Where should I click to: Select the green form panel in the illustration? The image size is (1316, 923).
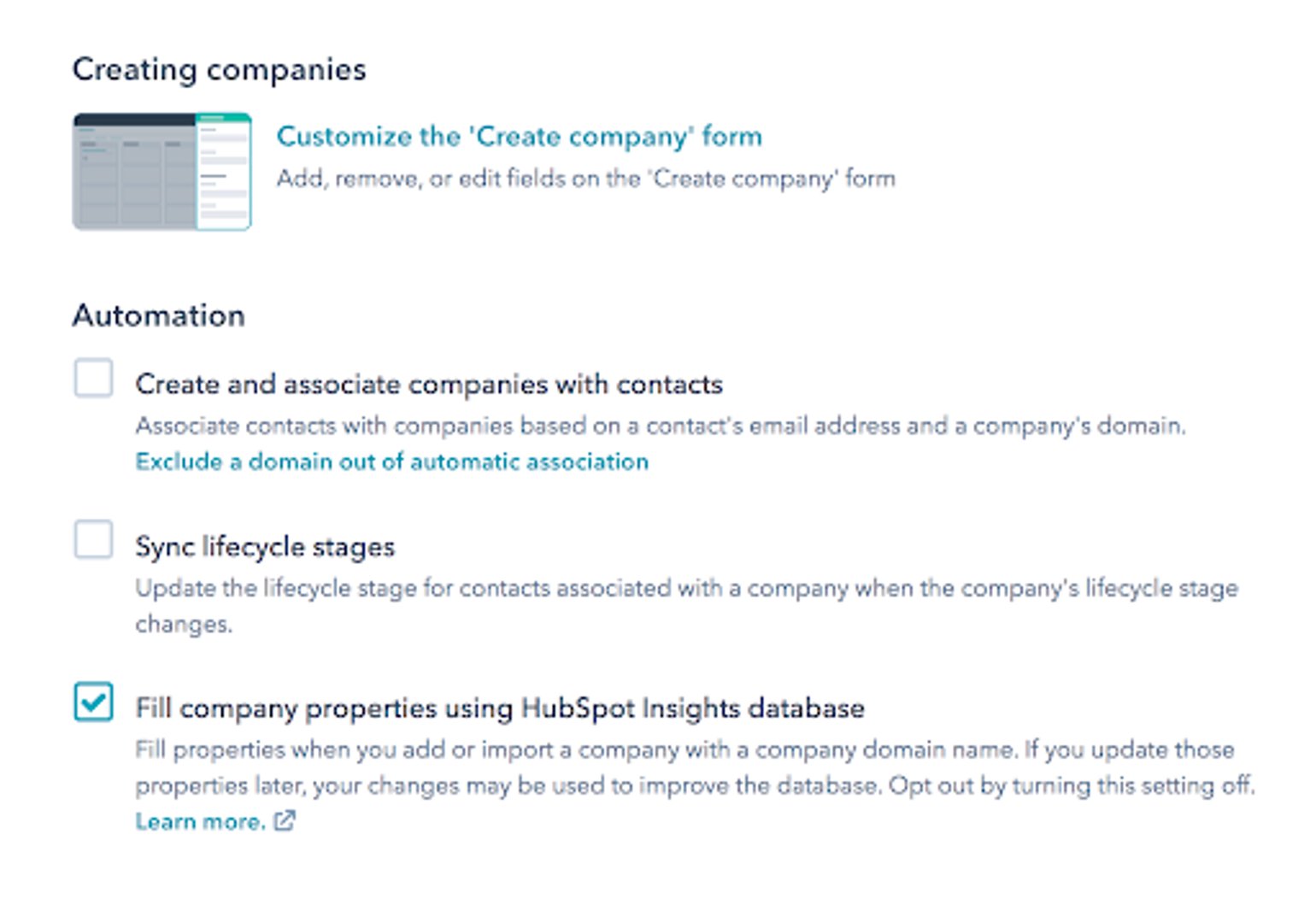[224, 168]
